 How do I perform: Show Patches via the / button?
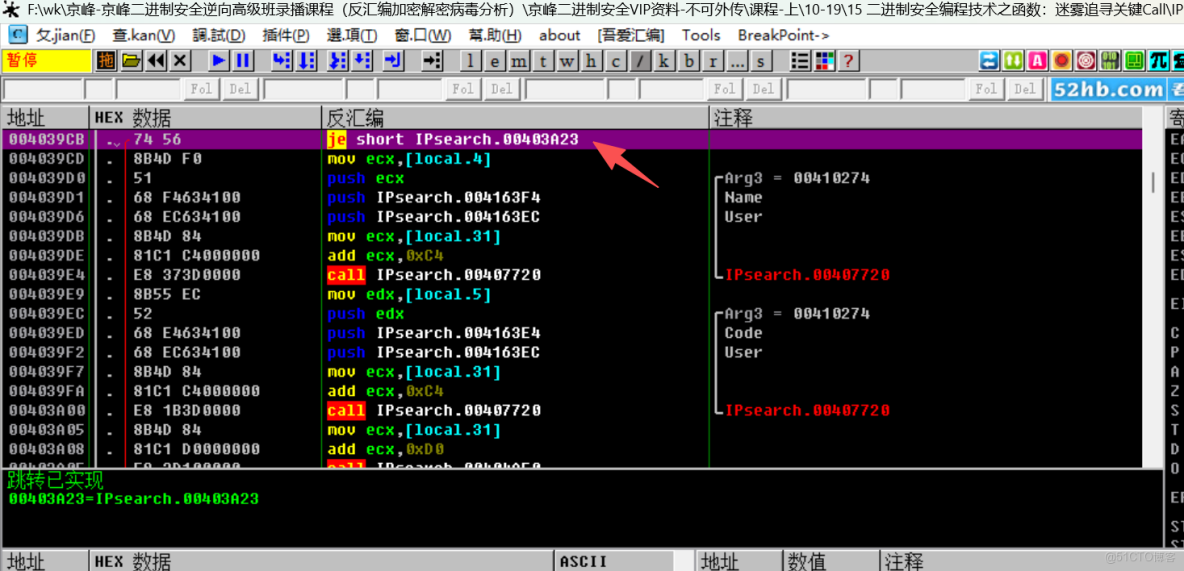(x=640, y=61)
